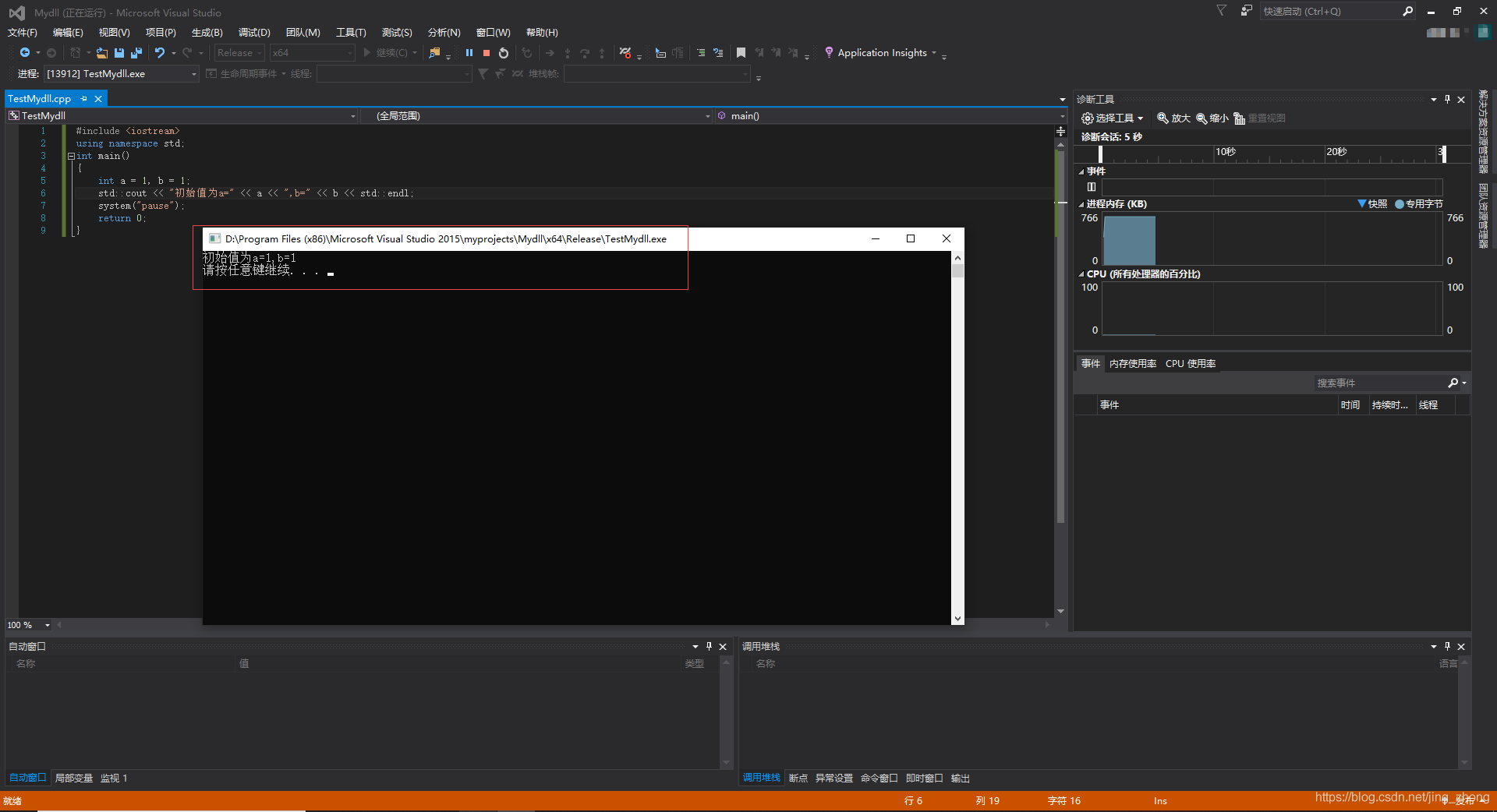Image resolution: width=1497 pixels, height=812 pixels.
Task: Open the Select Tools (选择工具) gear menu
Action: click(x=1112, y=118)
